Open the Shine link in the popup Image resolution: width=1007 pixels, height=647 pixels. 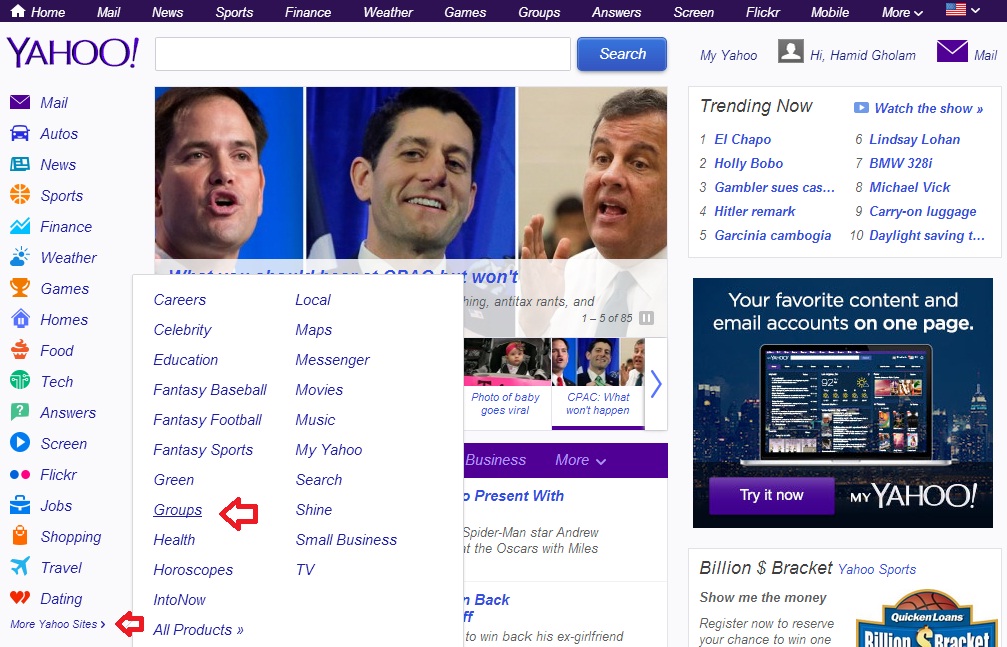click(313, 510)
